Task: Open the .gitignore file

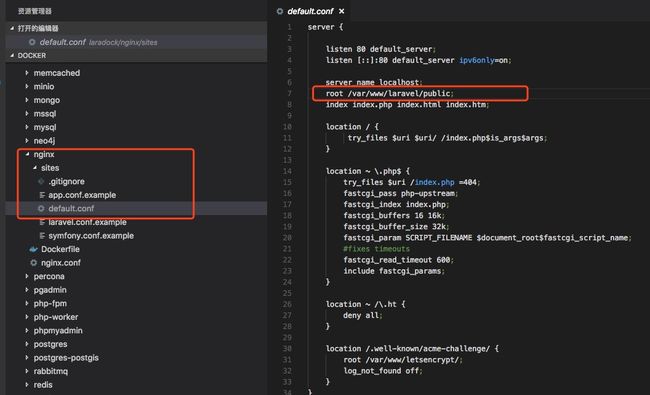Action: tap(66, 182)
